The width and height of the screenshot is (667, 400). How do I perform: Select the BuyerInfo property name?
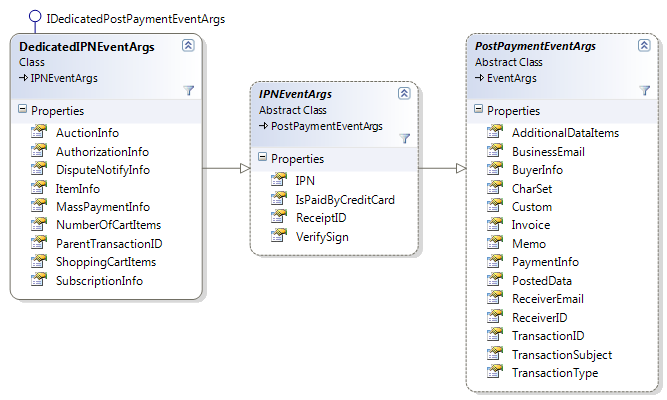[x=537, y=170]
